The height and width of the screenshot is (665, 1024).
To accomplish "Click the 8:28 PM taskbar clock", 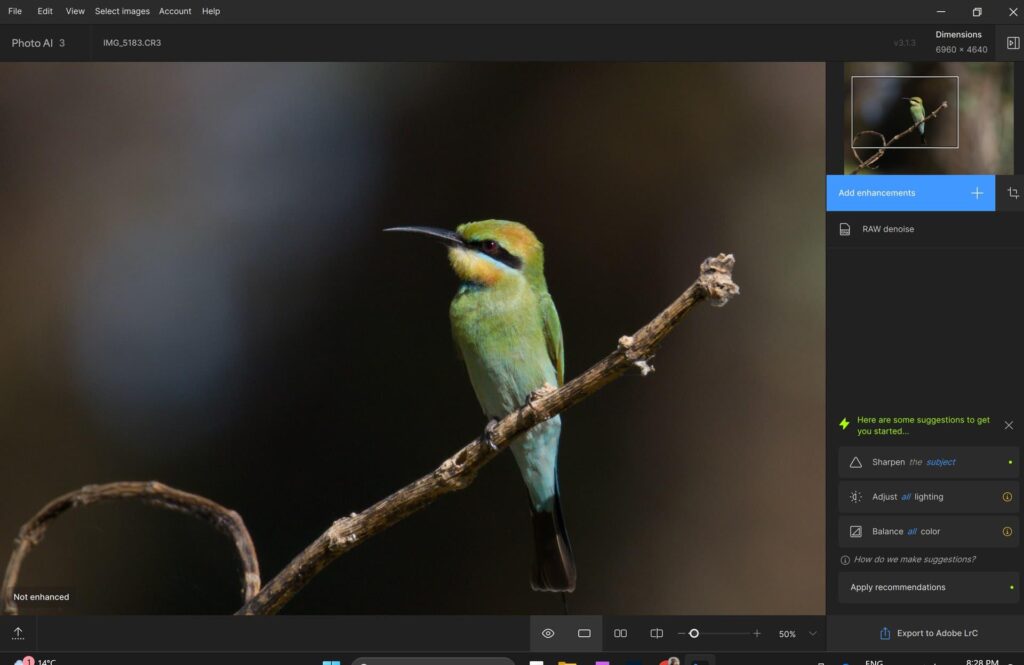I will pos(982,662).
